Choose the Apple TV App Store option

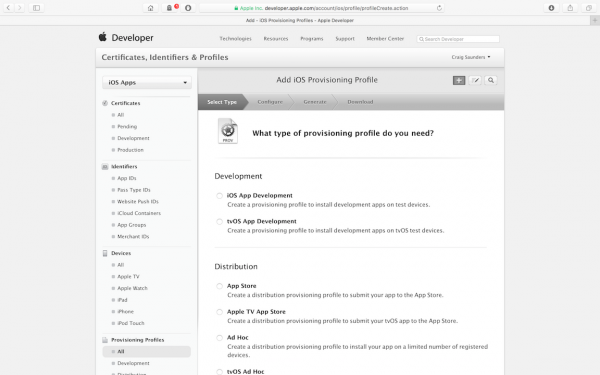coord(219,312)
